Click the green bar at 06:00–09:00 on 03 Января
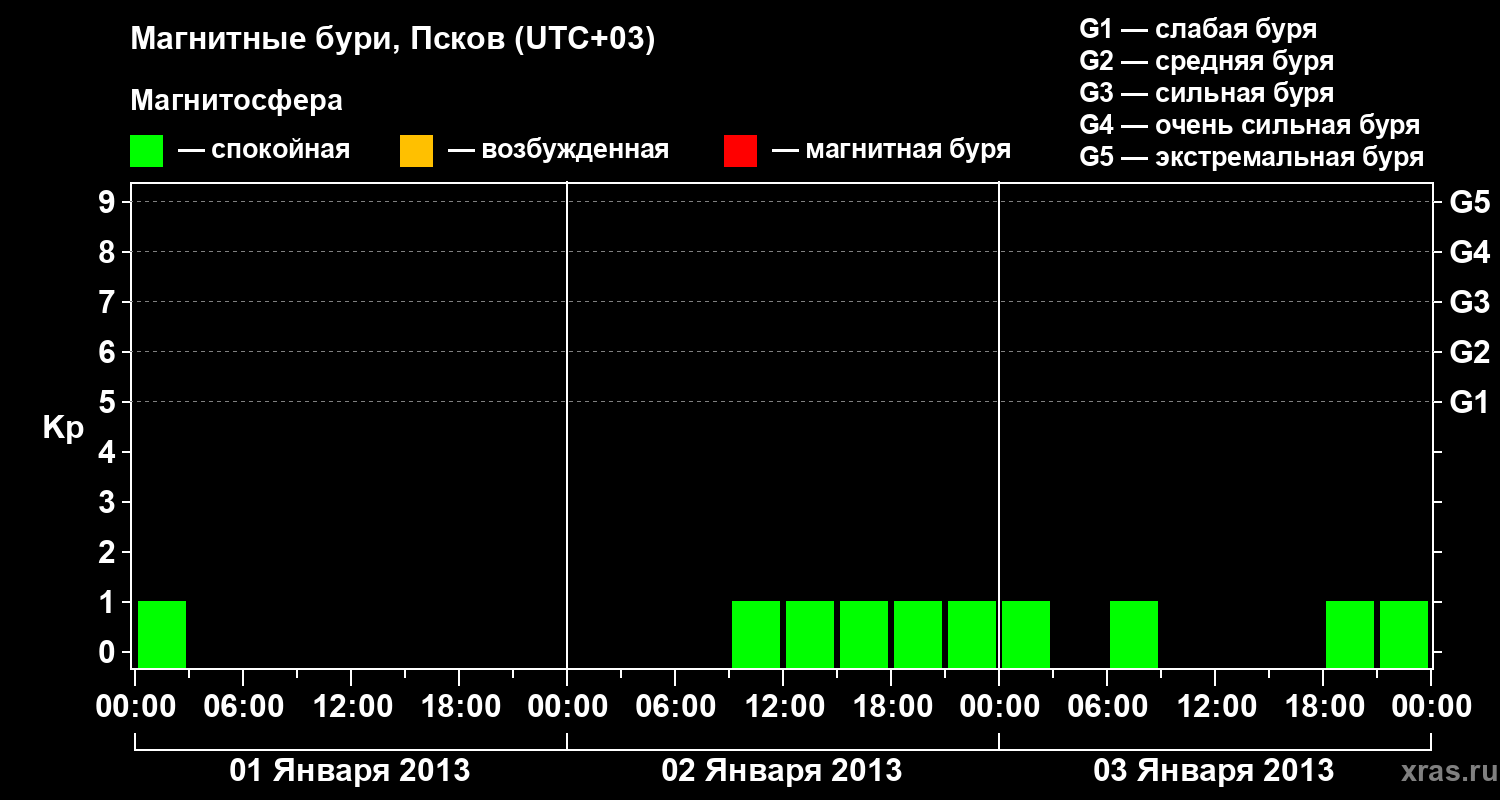The width and height of the screenshot is (1500, 800). tap(1134, 634)
